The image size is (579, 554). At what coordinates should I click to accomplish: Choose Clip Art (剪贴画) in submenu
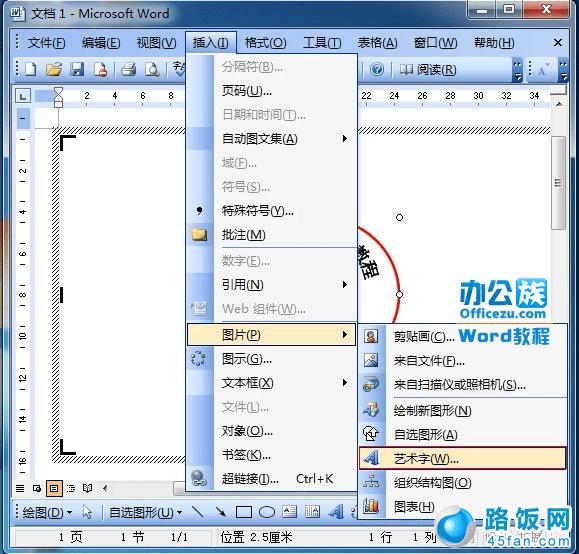[x=463, y=336]
